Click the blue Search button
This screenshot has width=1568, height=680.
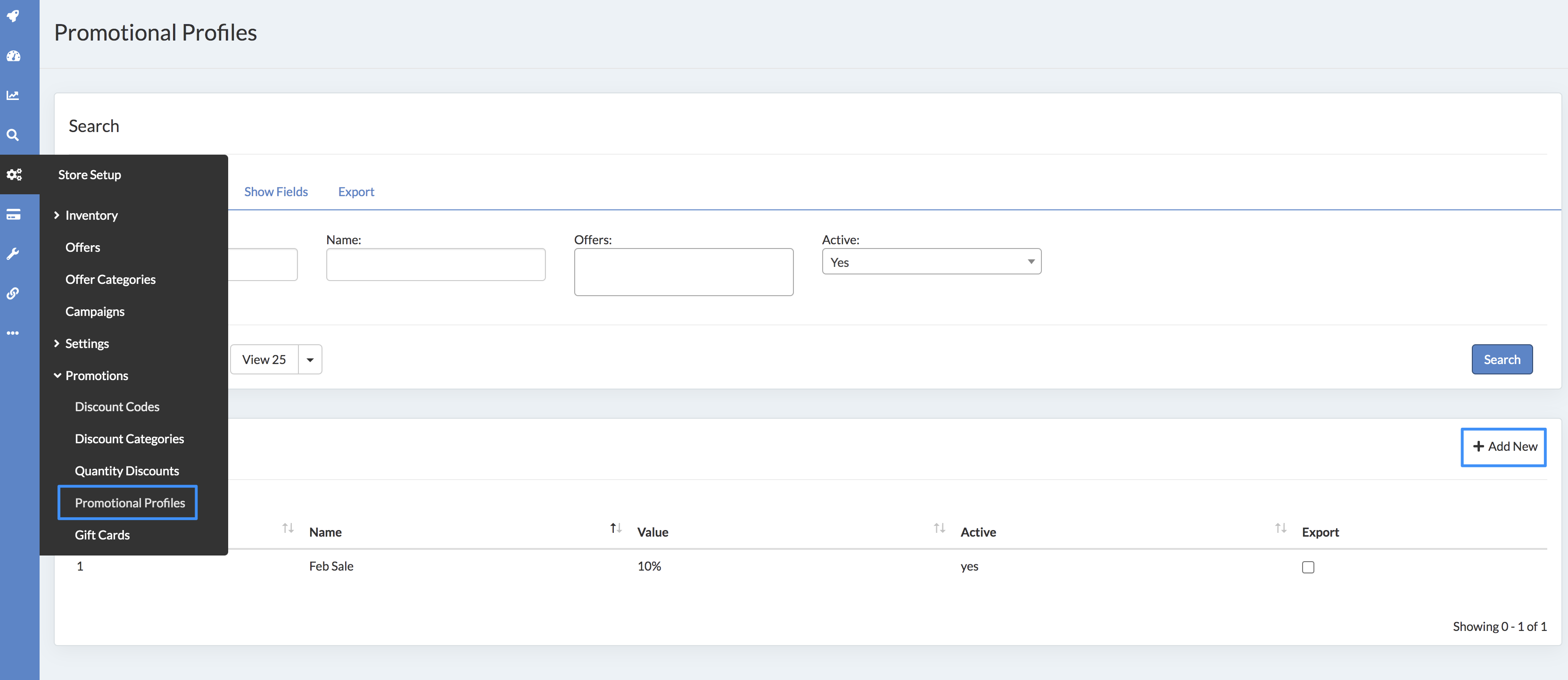1501,360
